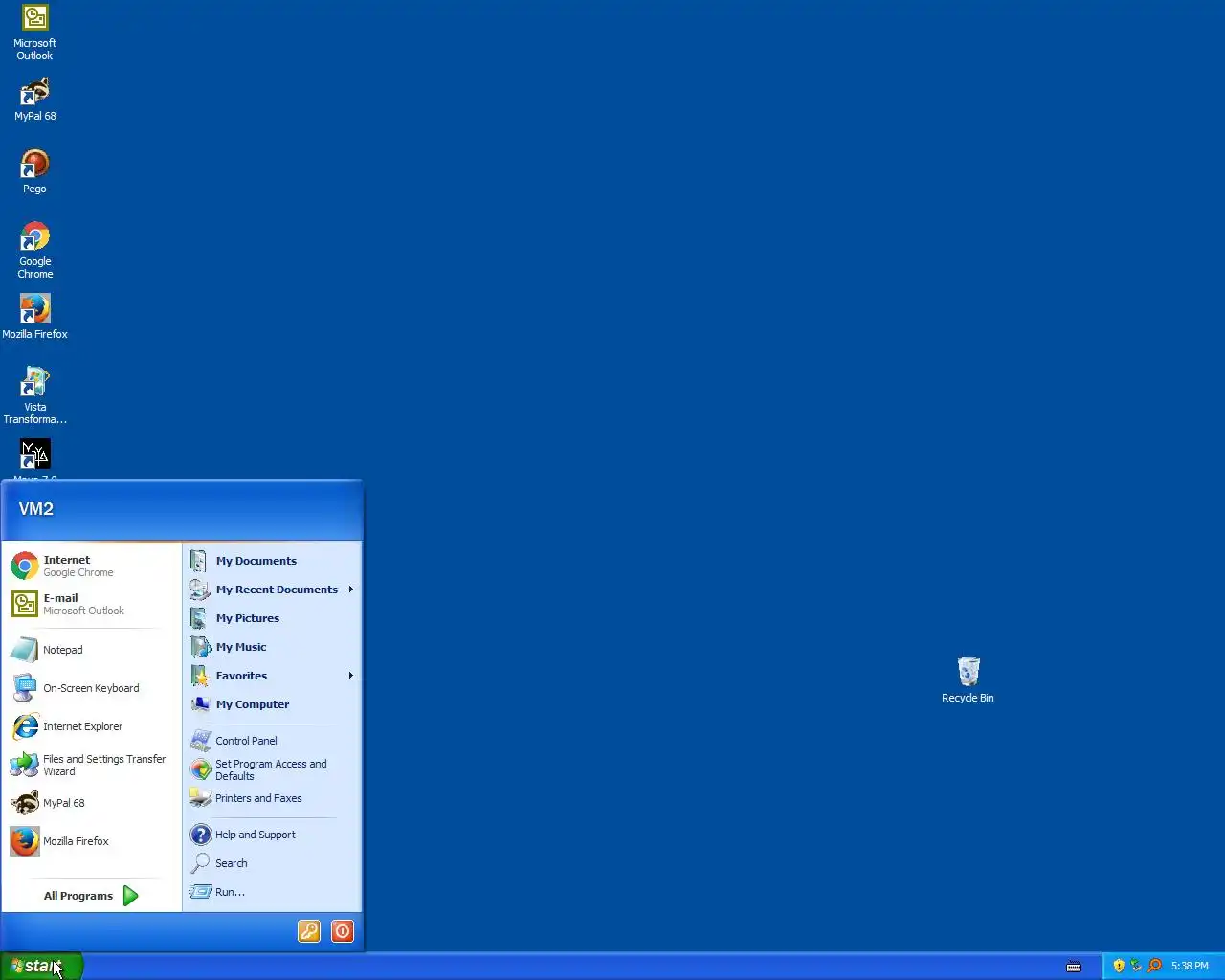
Task: Click the orange magnifier tray icon
Action: 1154,966
